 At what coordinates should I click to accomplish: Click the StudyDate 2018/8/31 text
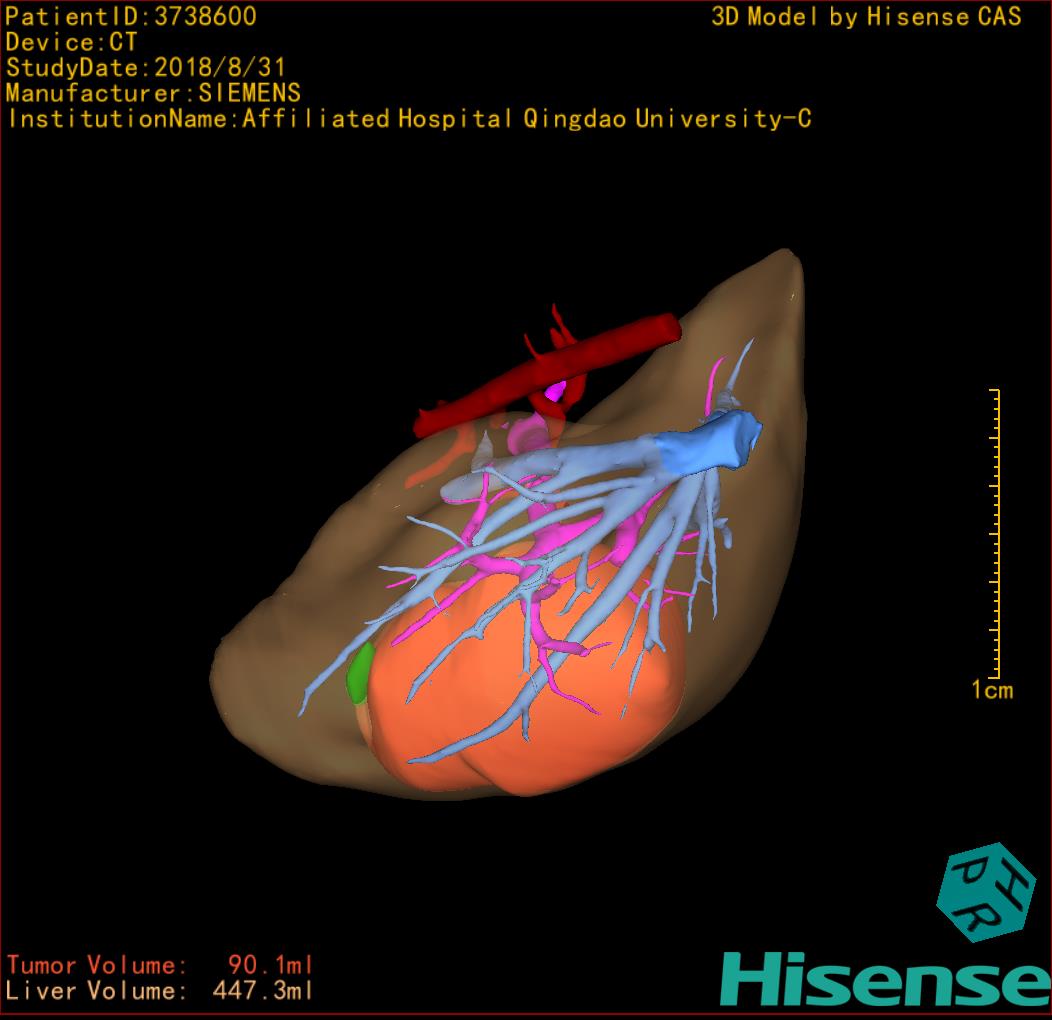click(x=146, y=68)
